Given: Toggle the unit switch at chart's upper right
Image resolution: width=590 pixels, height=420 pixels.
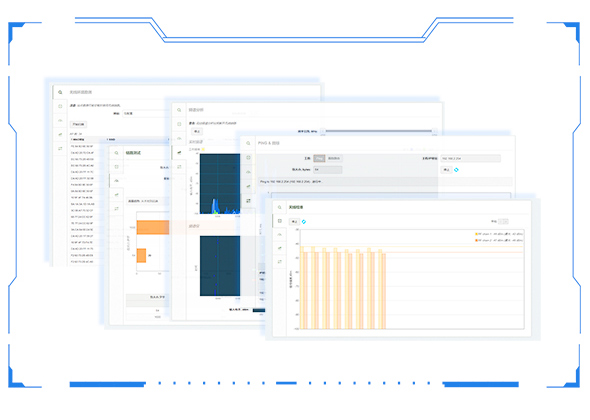Looking at the screenshot, I should point(503,221).
